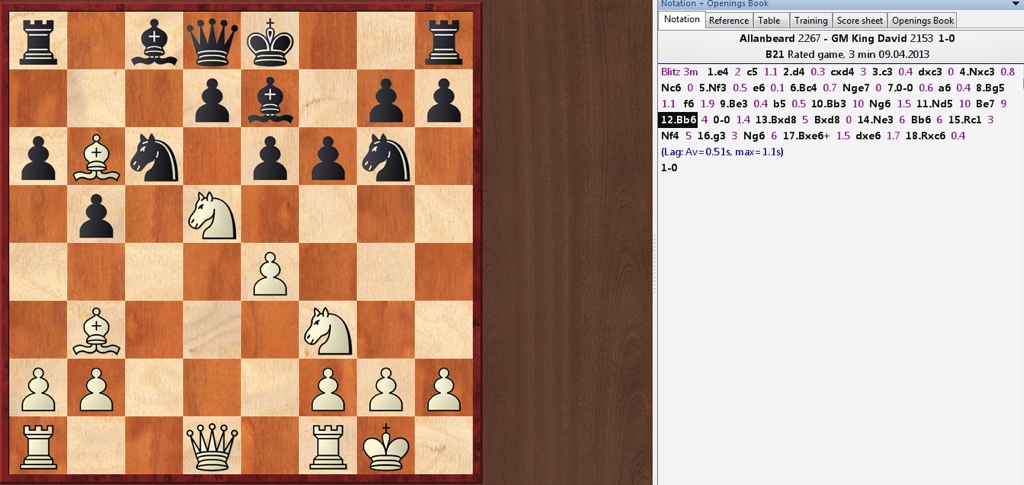The height and width of the screenshot is (485, 1024).
Task: Select the white pawn on e4
Action: pos(270,272)
